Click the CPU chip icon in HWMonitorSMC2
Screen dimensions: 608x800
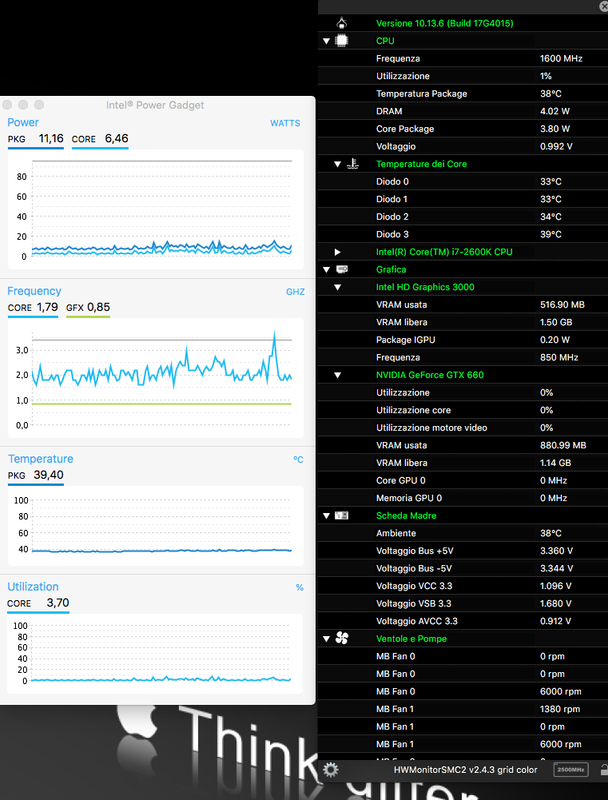point(342,40)
